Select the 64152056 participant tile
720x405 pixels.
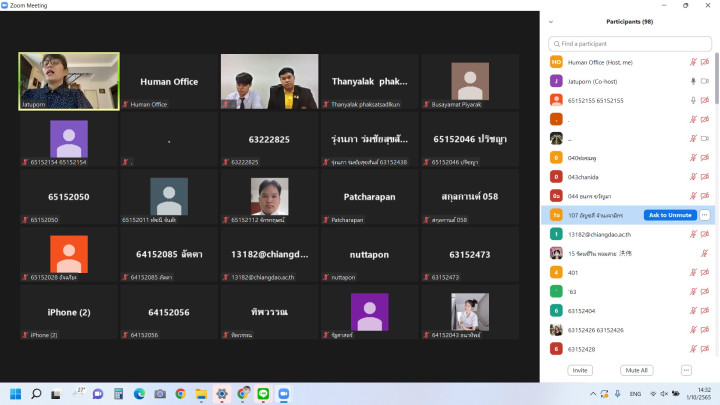coord(169,312)
